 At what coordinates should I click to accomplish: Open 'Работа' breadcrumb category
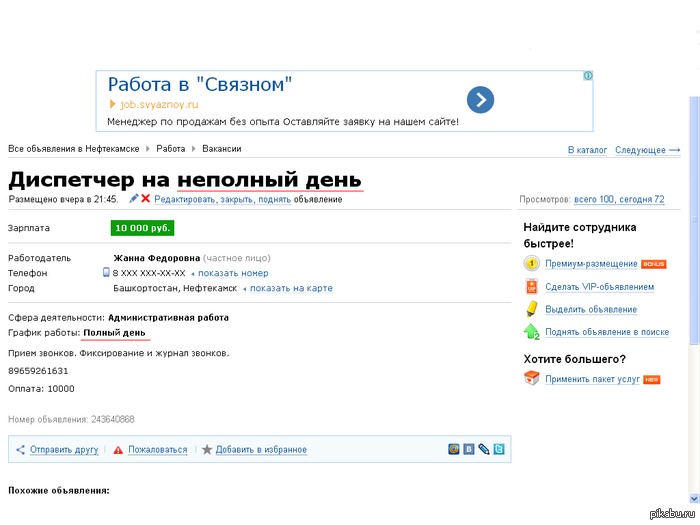pyautogui.click(x=171, y=149)
